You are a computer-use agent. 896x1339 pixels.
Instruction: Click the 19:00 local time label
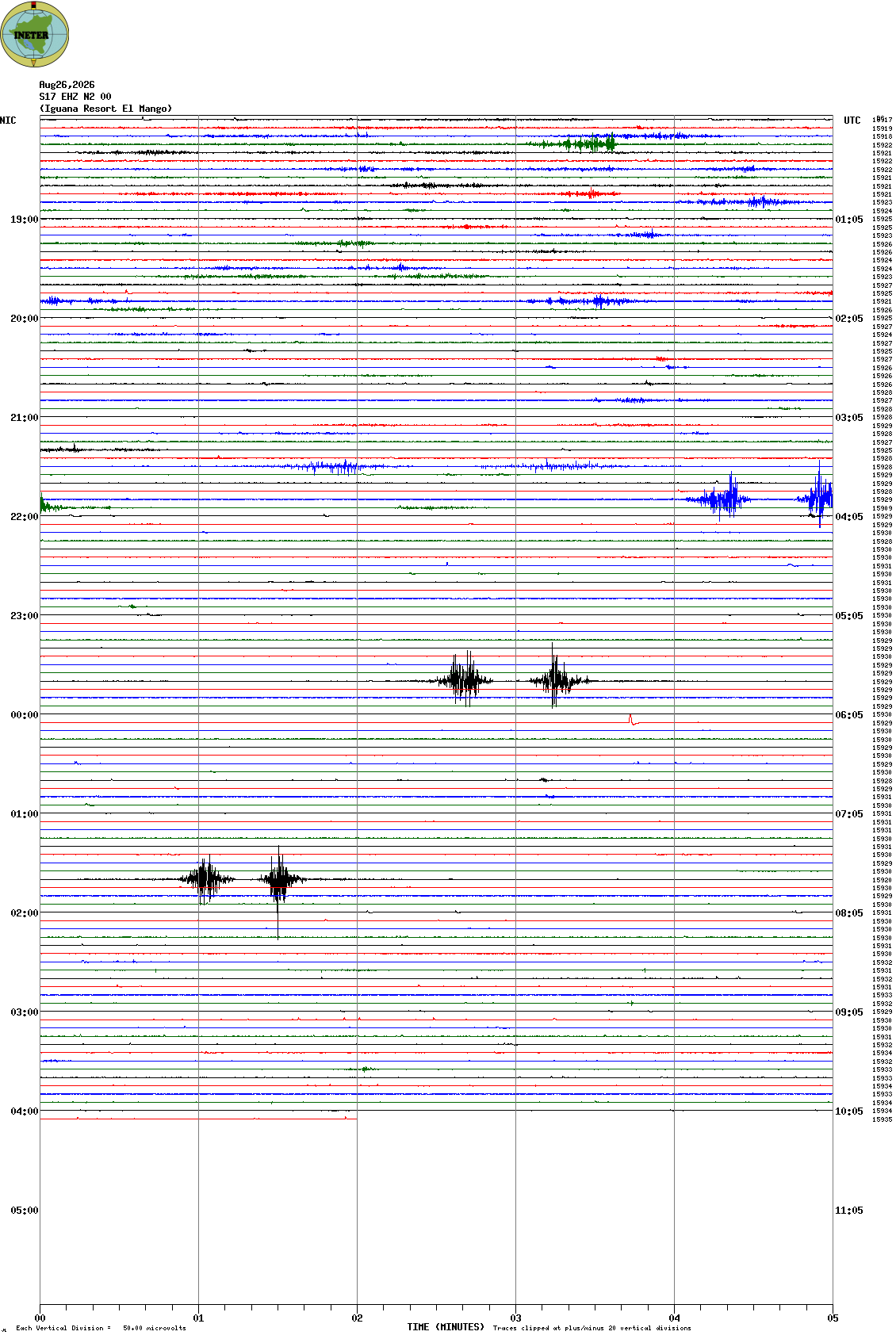click(24, 220)
